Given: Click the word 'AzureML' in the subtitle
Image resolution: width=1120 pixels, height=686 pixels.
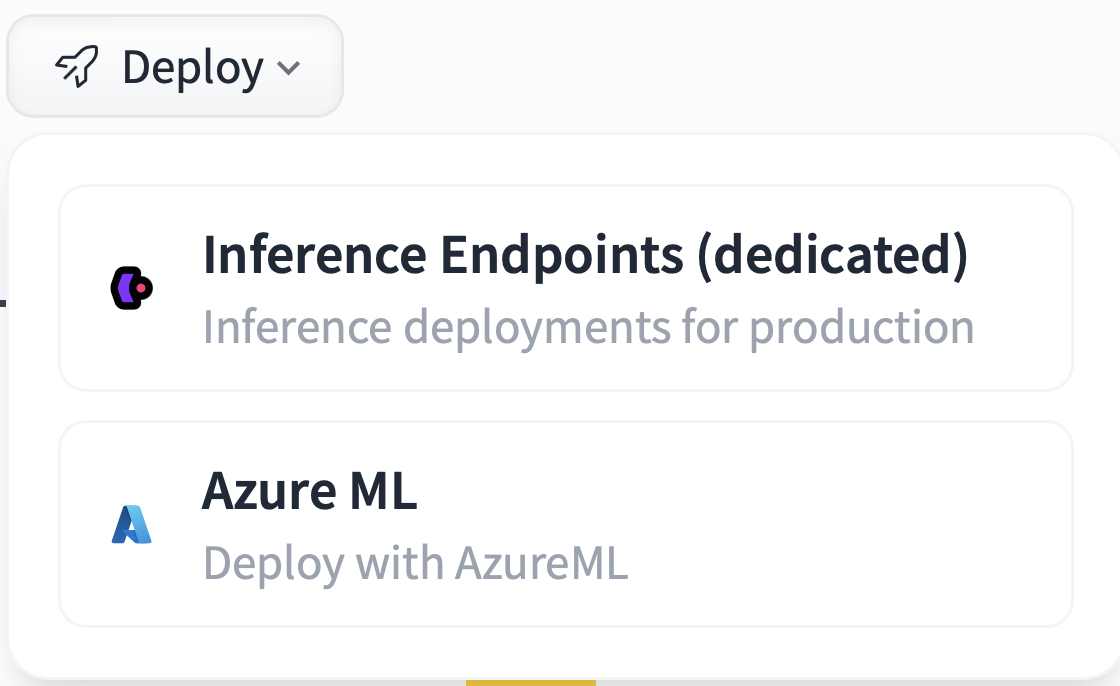Looking at the screenshot, I should 541,563.
